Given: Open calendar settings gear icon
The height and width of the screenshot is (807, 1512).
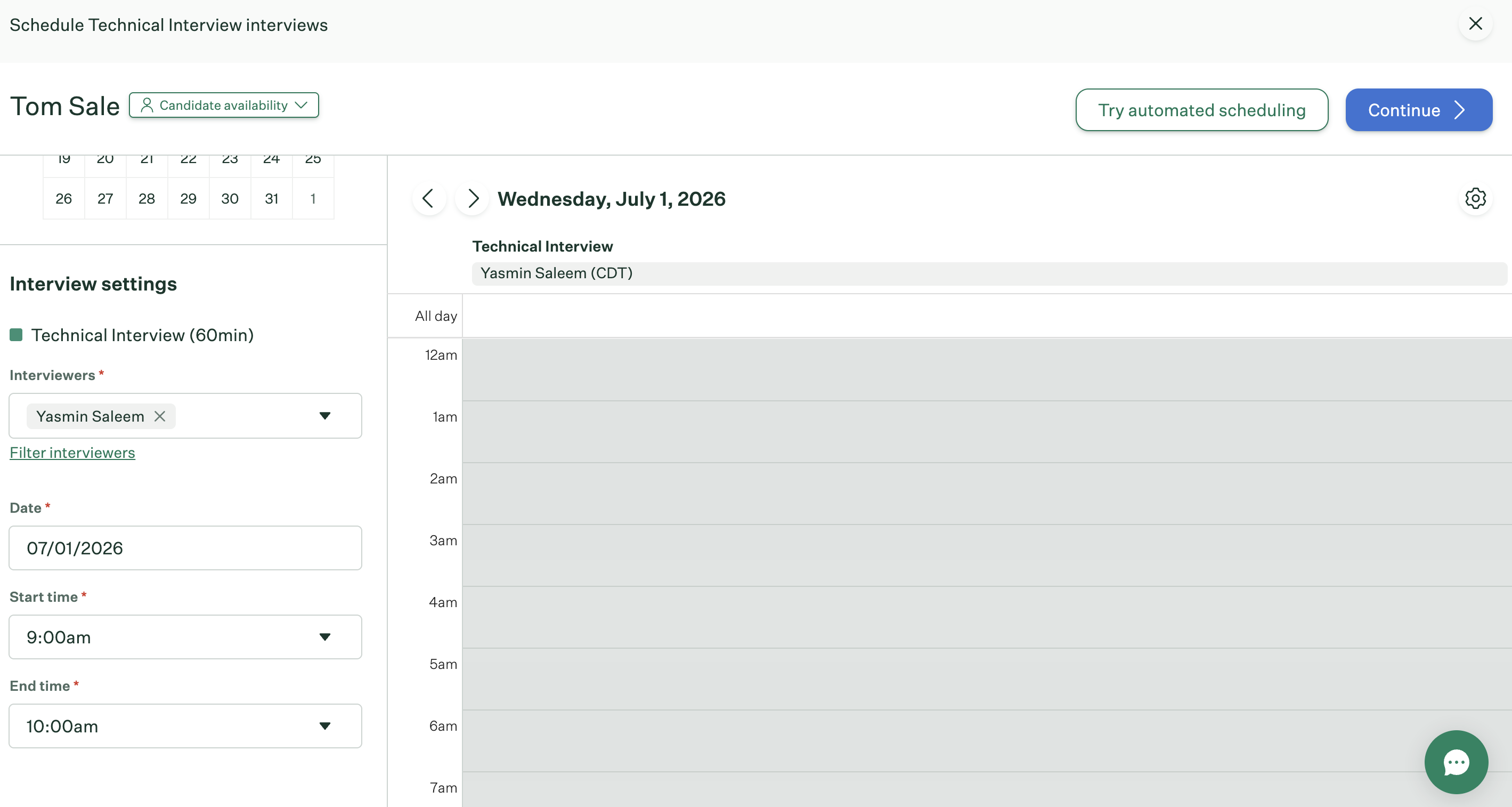Looking at the screenshot, I should (x=1475, y=198).
